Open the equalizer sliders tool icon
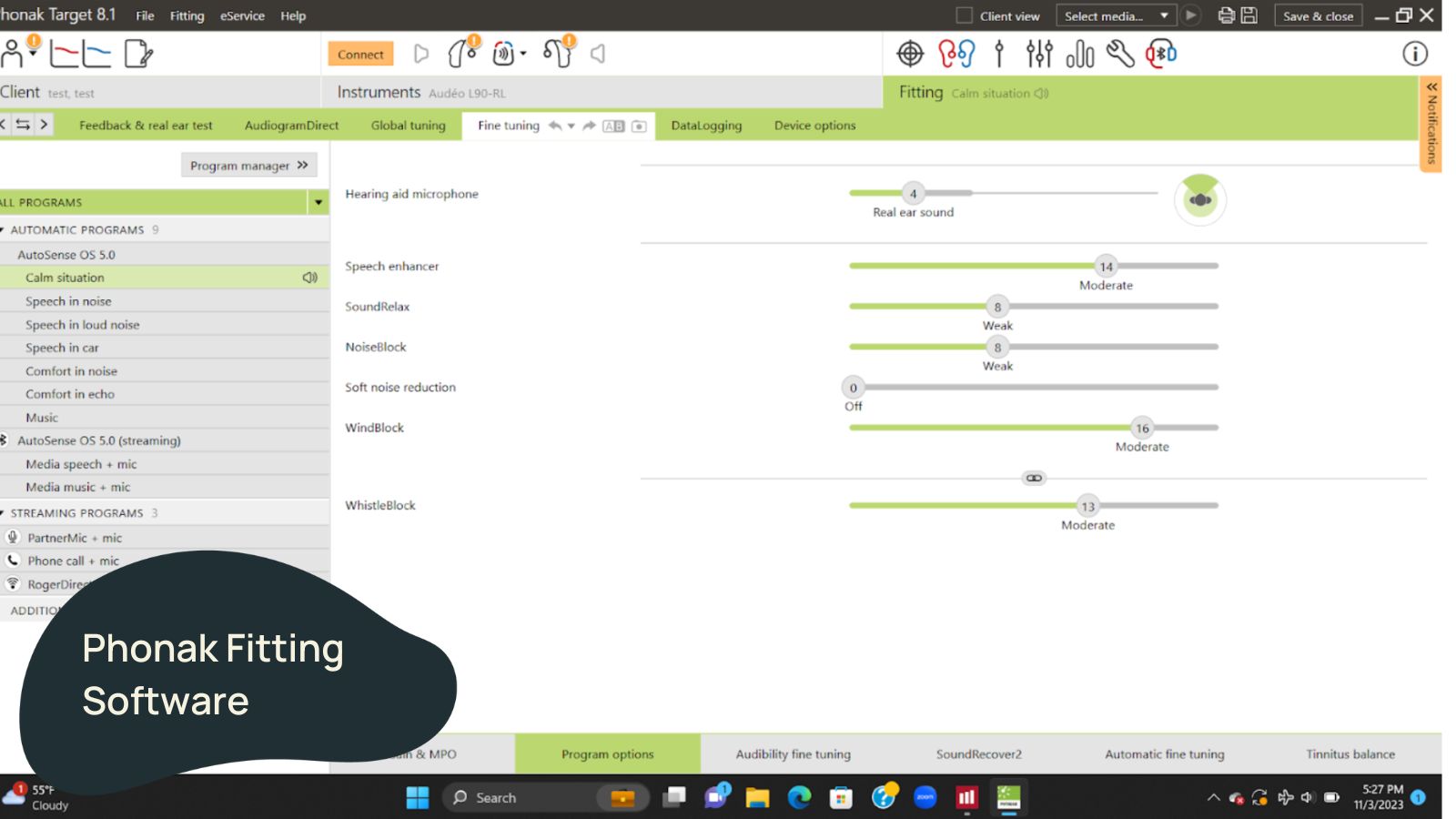 [1038, 54]
